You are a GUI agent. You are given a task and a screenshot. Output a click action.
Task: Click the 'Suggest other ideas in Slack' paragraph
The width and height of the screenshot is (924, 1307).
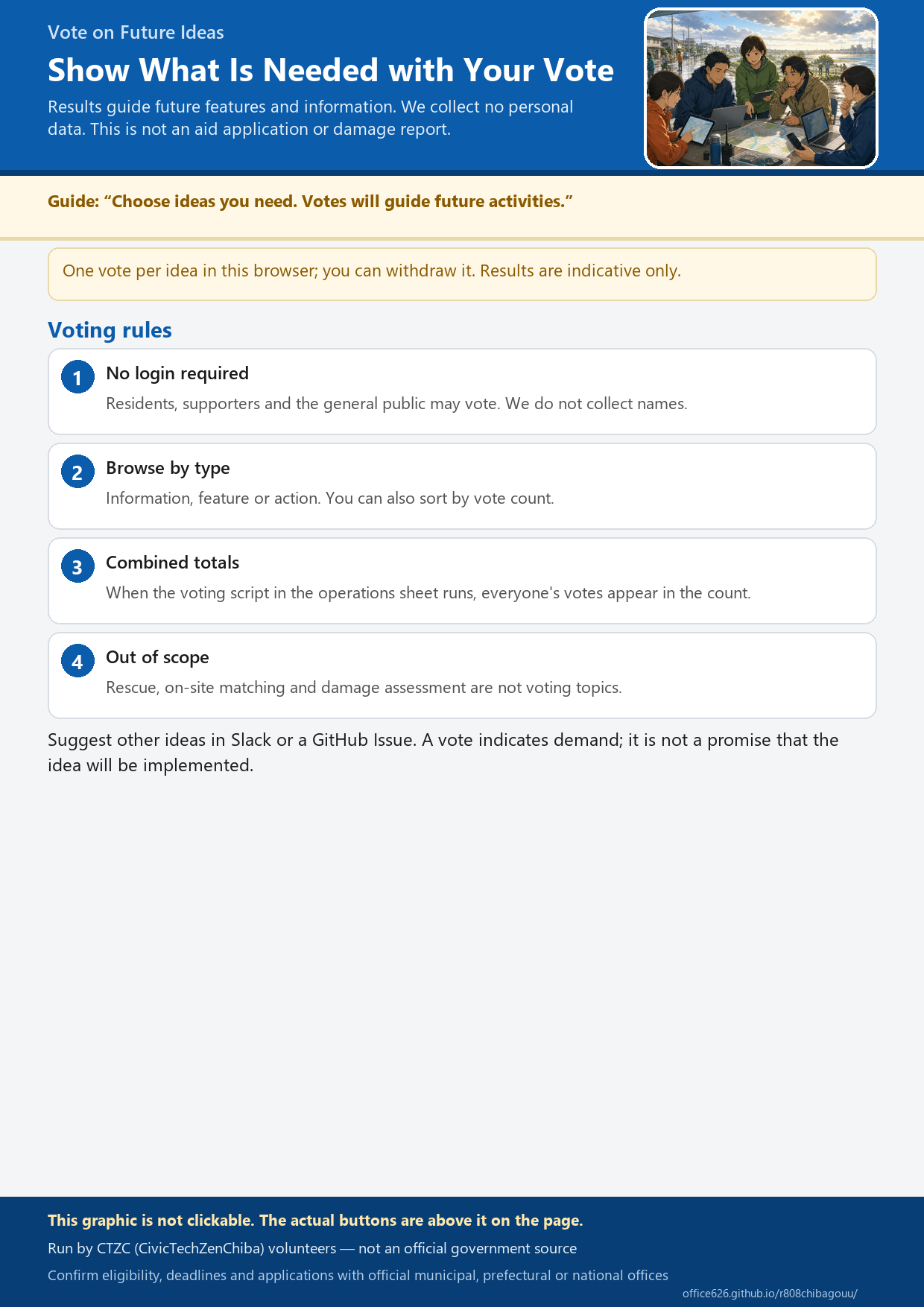(x=443, y=753)
